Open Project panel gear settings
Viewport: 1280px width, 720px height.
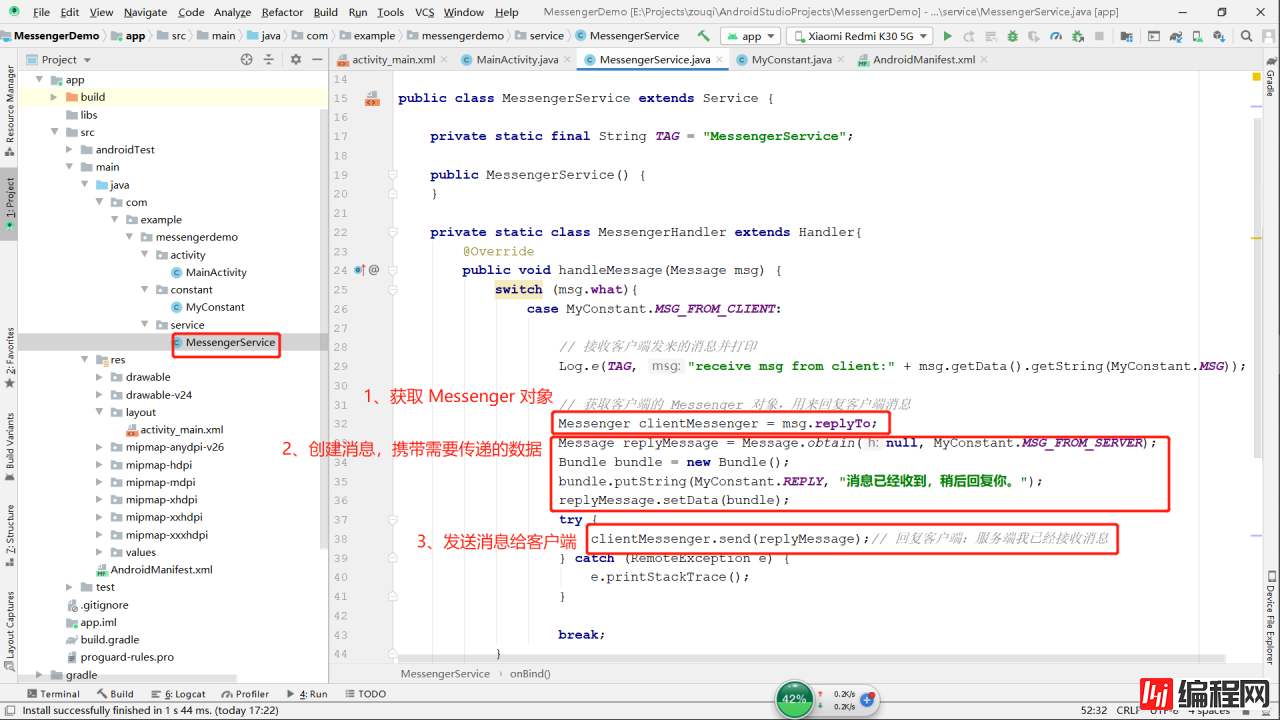295,59
